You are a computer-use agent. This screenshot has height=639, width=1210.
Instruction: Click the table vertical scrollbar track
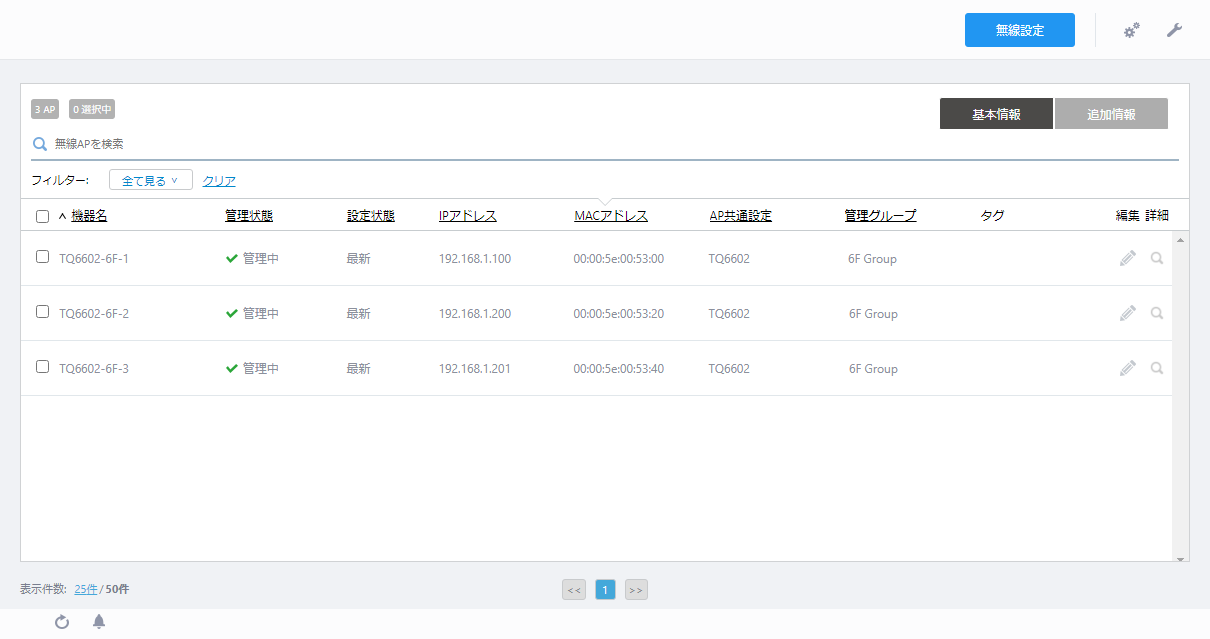[x=1181, y=399]
